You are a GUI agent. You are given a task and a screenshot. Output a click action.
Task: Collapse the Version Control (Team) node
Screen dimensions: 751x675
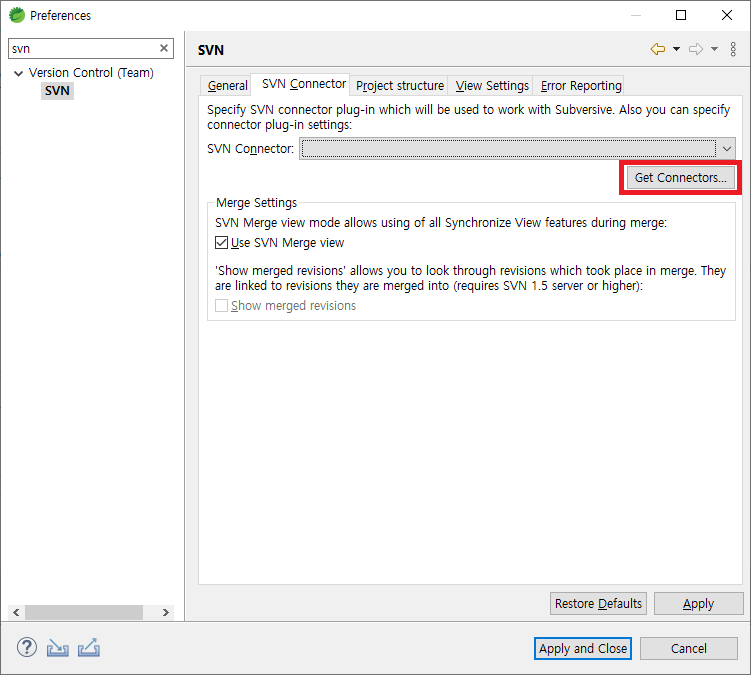[x=19, y=73]
